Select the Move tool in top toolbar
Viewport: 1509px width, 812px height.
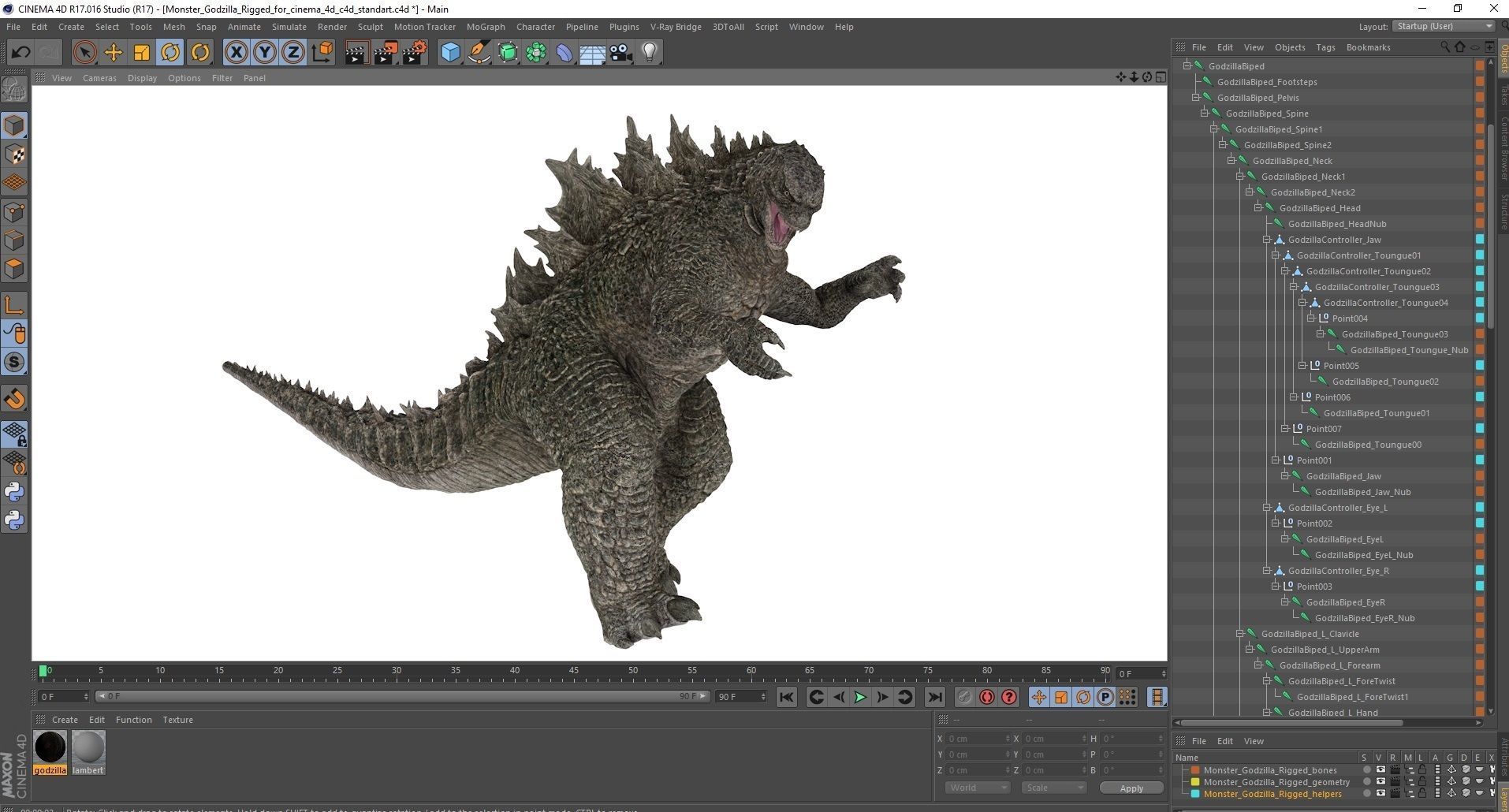click(x=113, y=53)
